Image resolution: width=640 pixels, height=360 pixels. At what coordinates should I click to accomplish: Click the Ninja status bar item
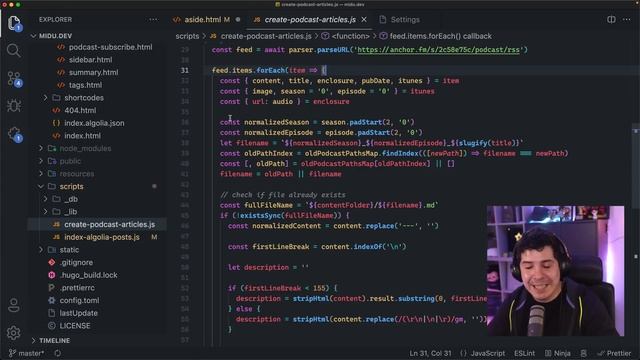pyautogui.click(x=558, y=353)
